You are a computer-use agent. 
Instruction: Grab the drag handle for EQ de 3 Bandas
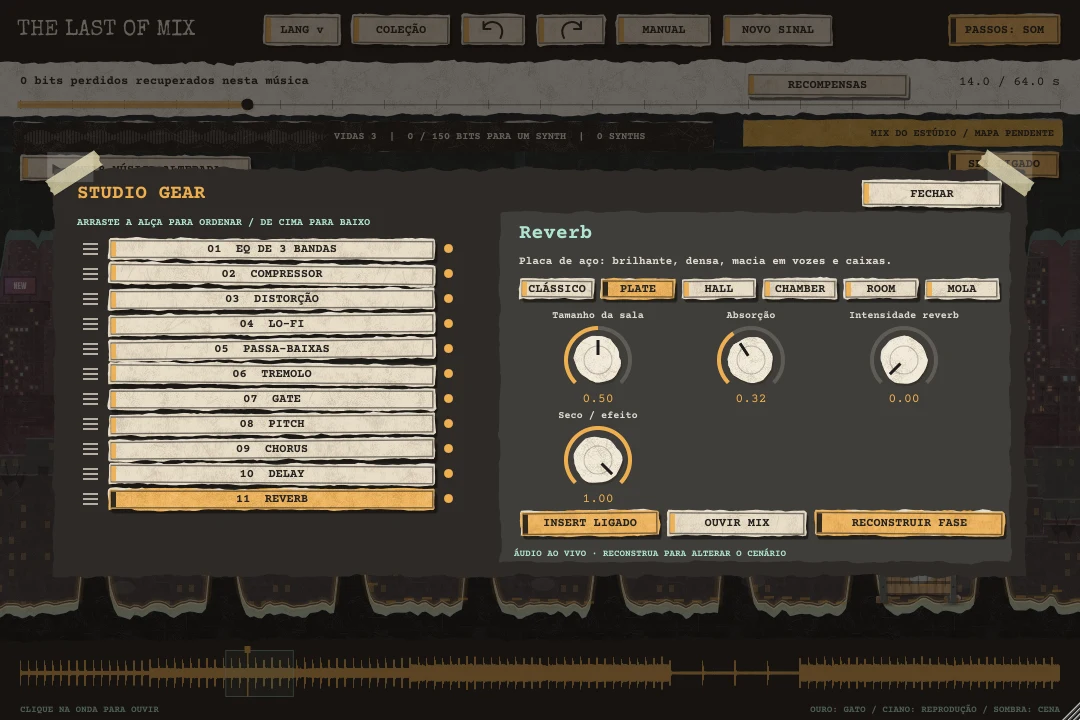[90, 249]
